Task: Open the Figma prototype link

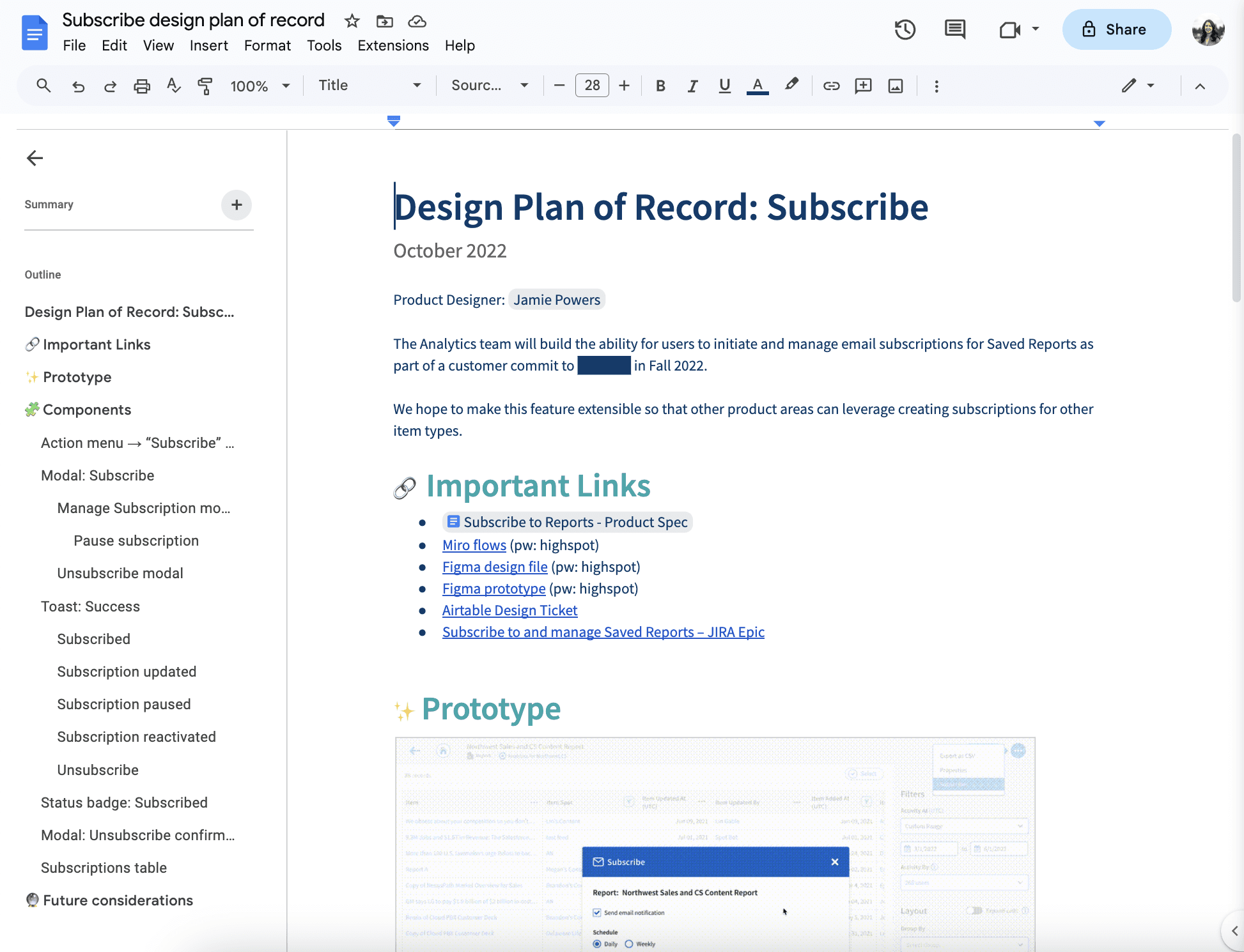Action: [494, 588]
